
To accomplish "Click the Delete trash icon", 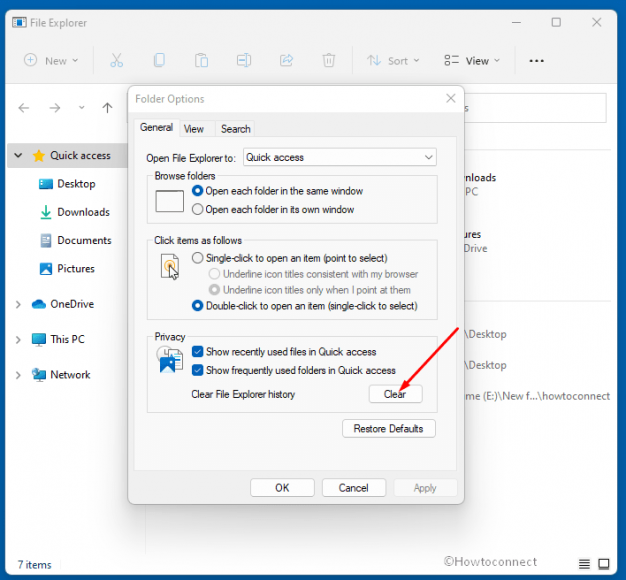I will click(x=329, y=60).
